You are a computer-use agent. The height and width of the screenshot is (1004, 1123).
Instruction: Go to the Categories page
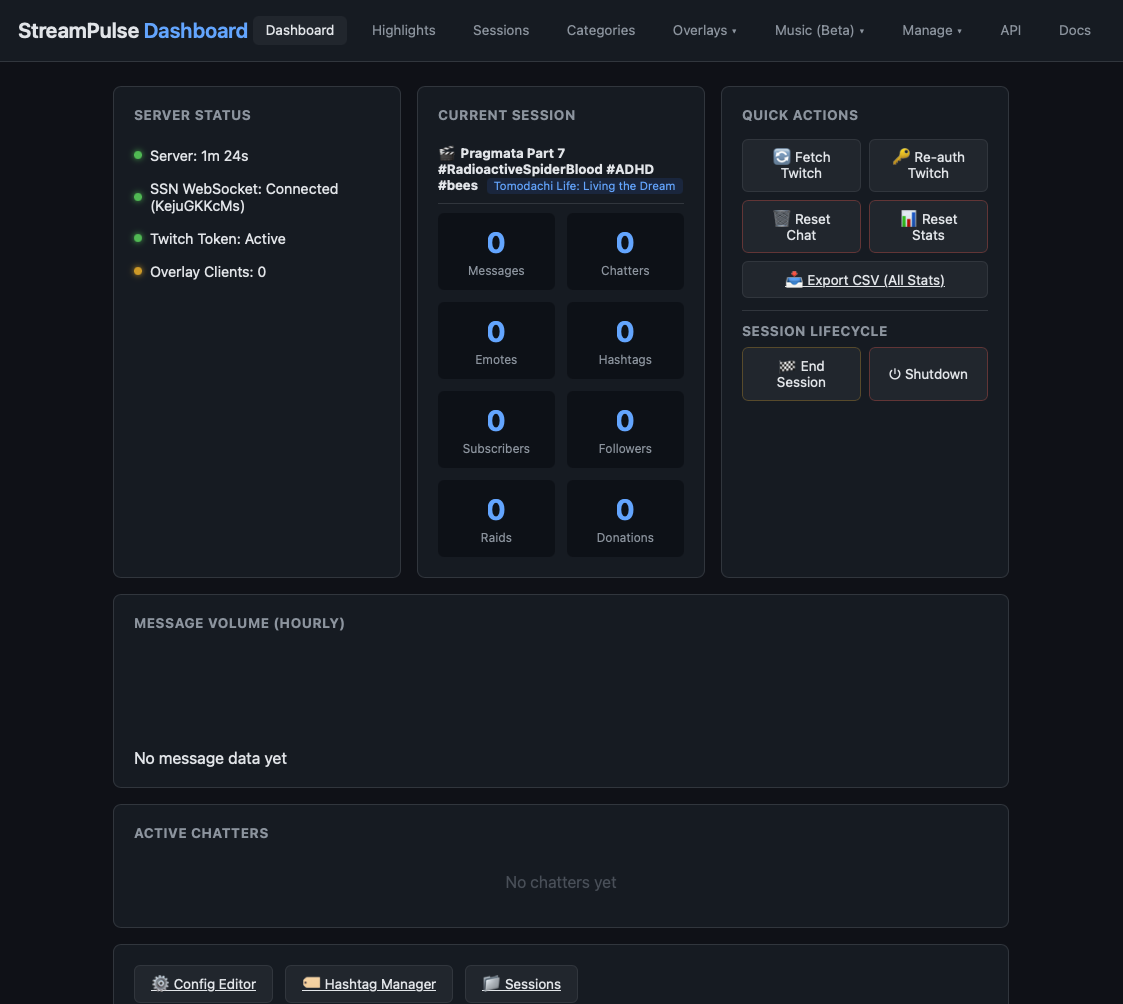click(x=600, y=30)
